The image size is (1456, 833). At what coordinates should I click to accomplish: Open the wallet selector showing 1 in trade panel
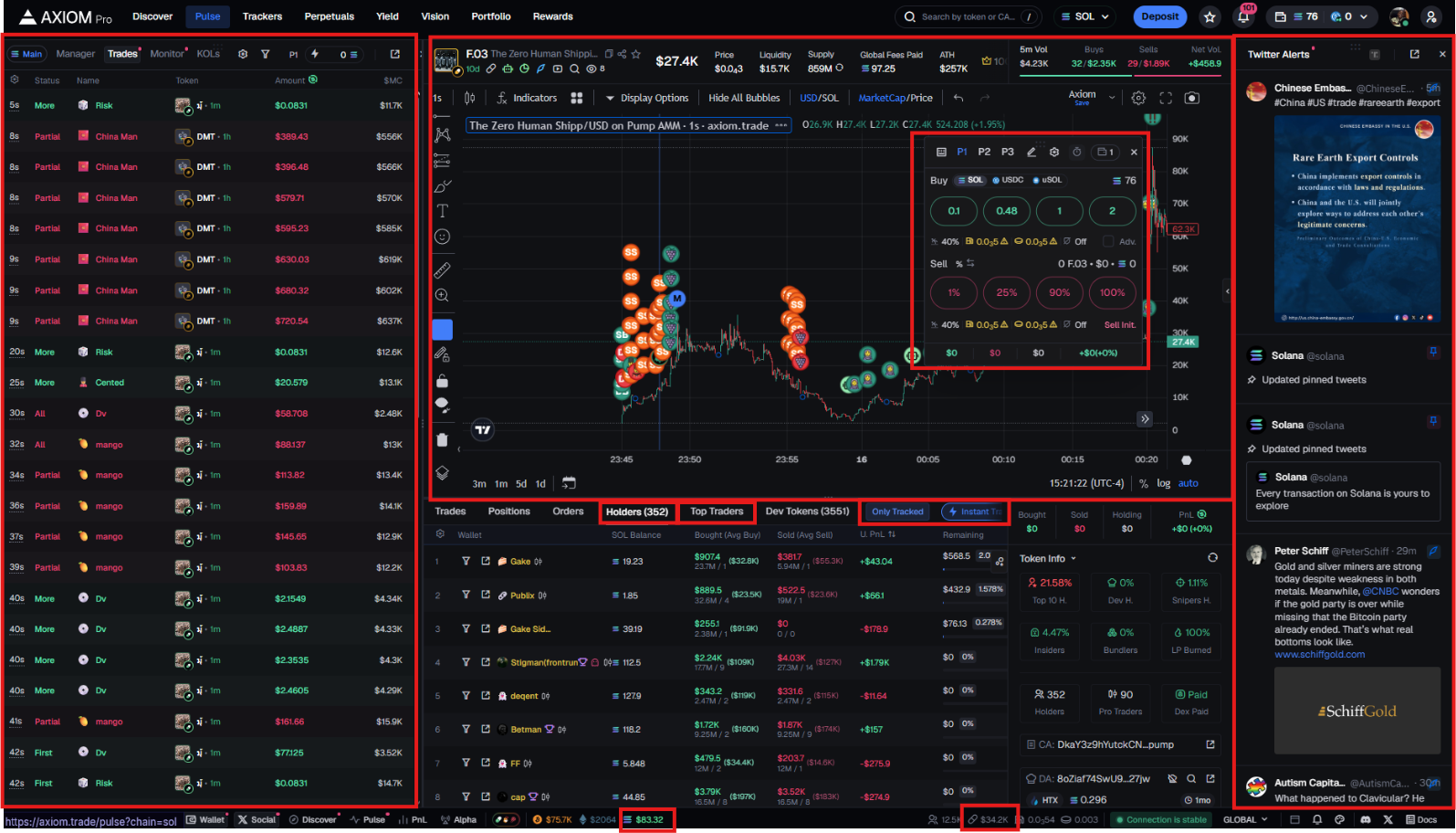point(1105,153)
